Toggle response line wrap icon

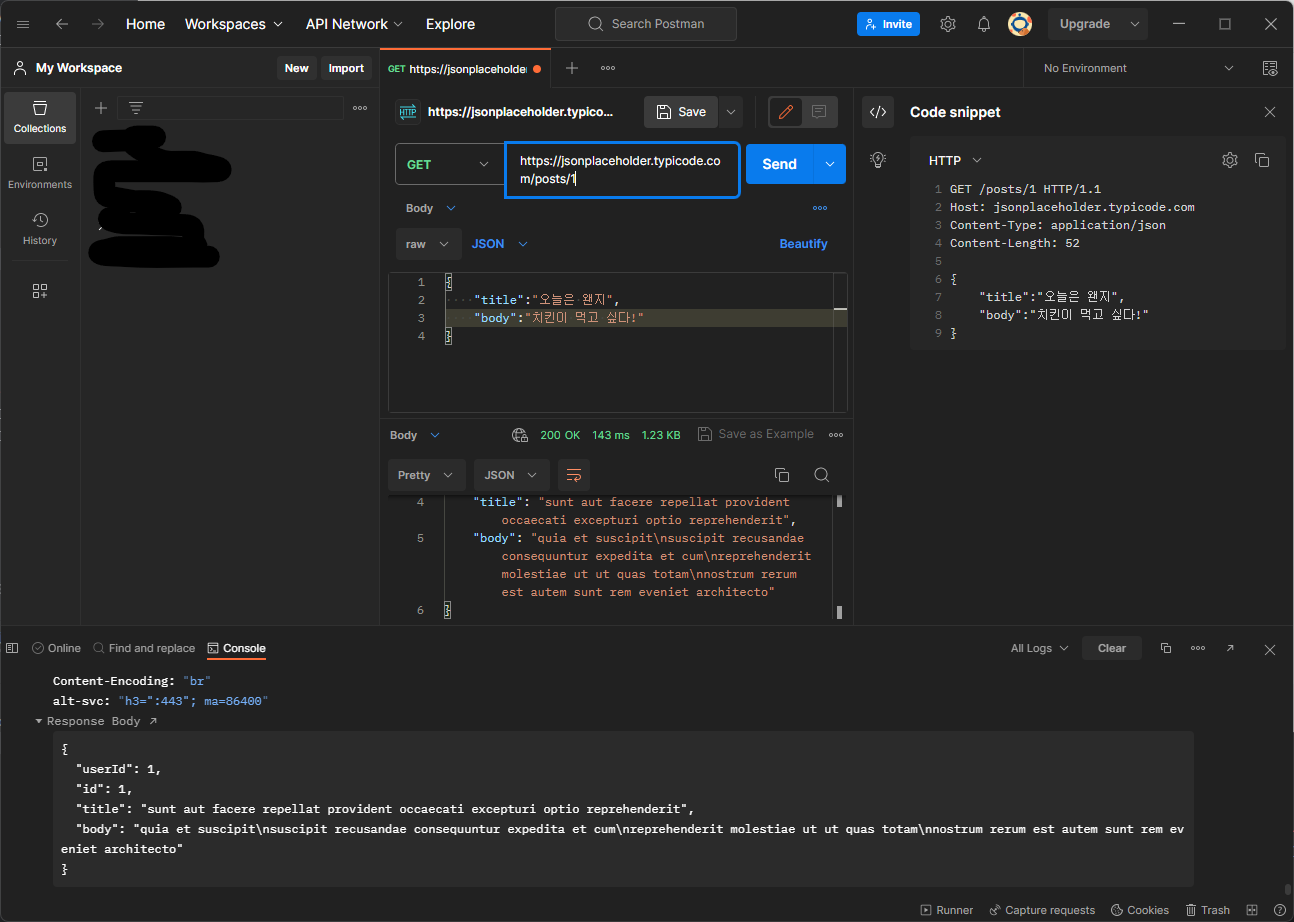(x=574, y=475)
